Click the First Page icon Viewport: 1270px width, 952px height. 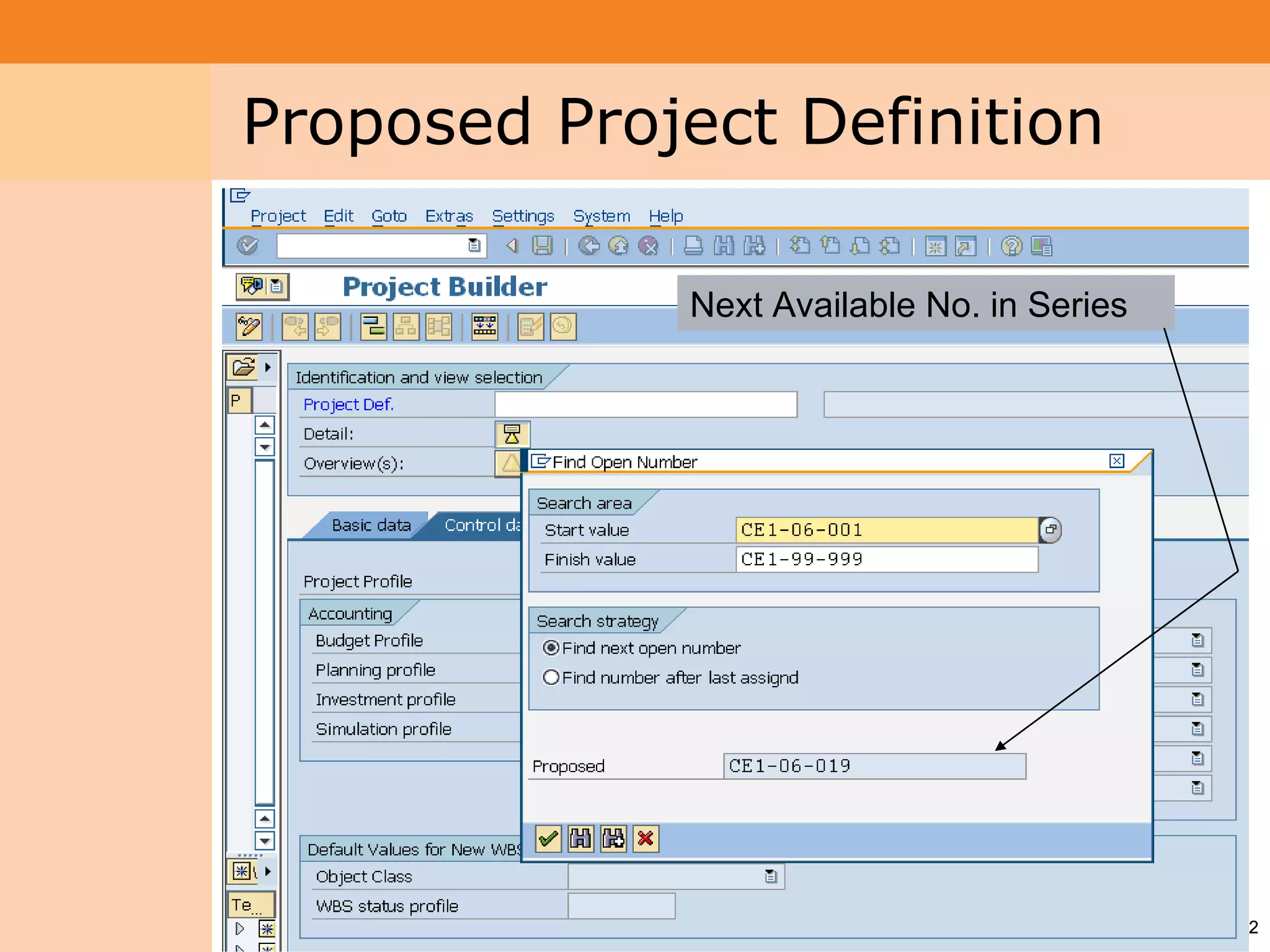(800, 246)
